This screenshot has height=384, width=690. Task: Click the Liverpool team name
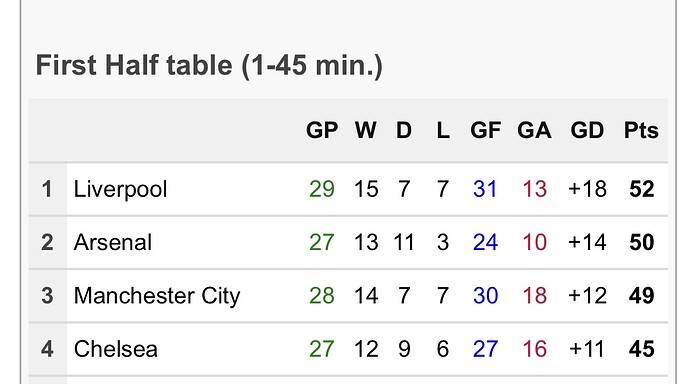point(120,190)
